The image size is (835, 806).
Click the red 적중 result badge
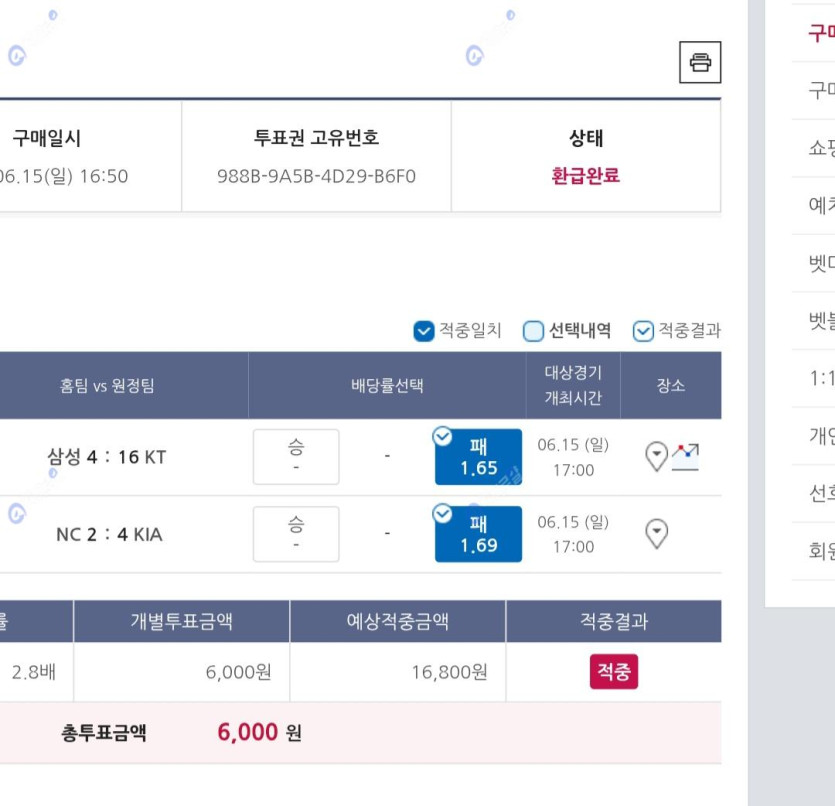613,671
